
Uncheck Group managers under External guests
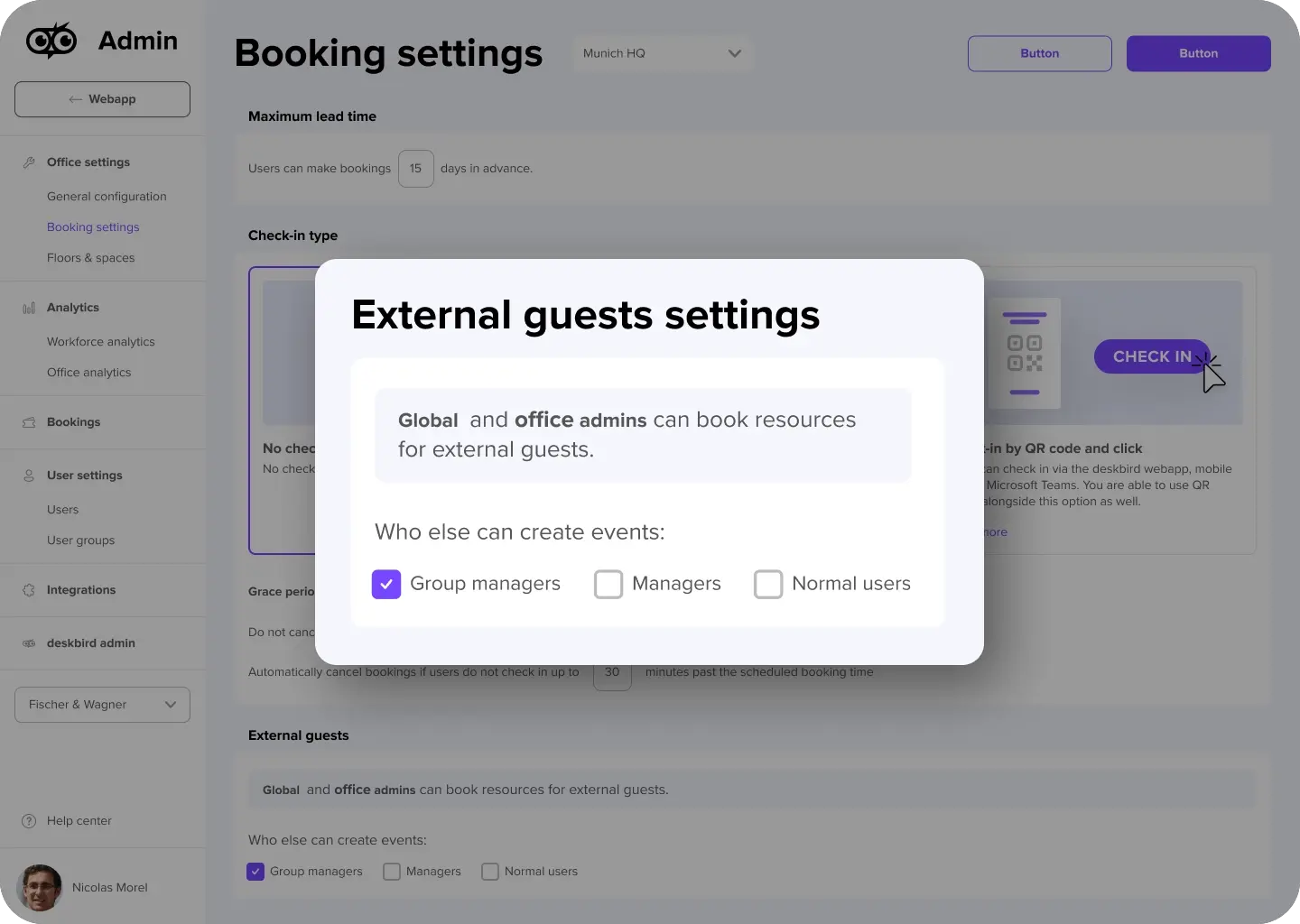[255, 872]
